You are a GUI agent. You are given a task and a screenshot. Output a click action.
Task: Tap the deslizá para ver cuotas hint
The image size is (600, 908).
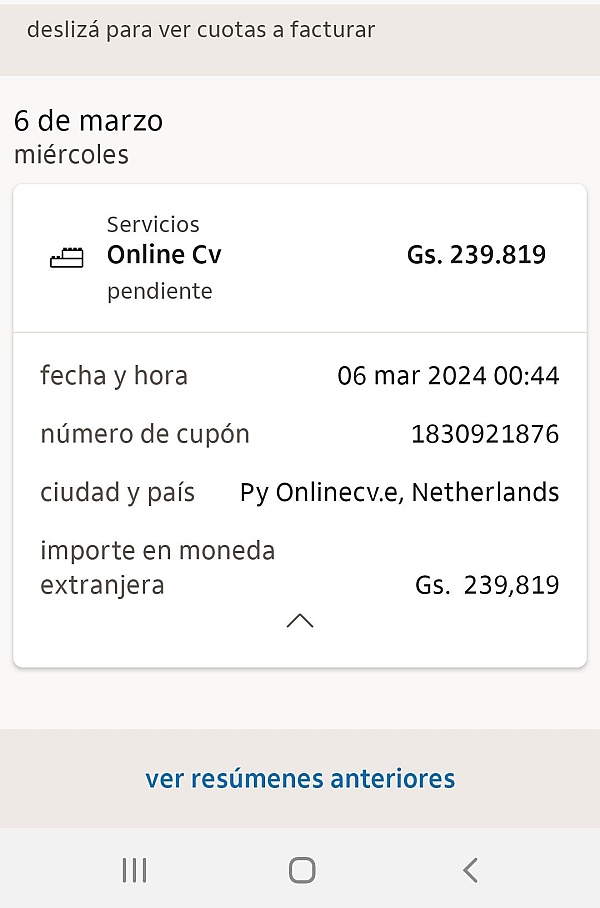tap(201, 29)
